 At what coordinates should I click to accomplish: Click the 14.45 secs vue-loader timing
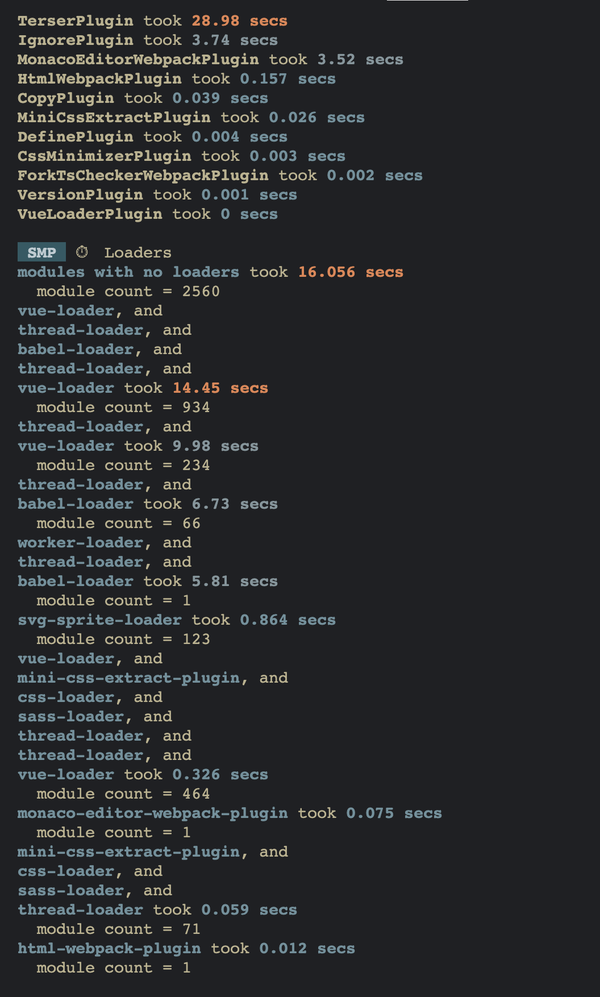tap(221, 388)
